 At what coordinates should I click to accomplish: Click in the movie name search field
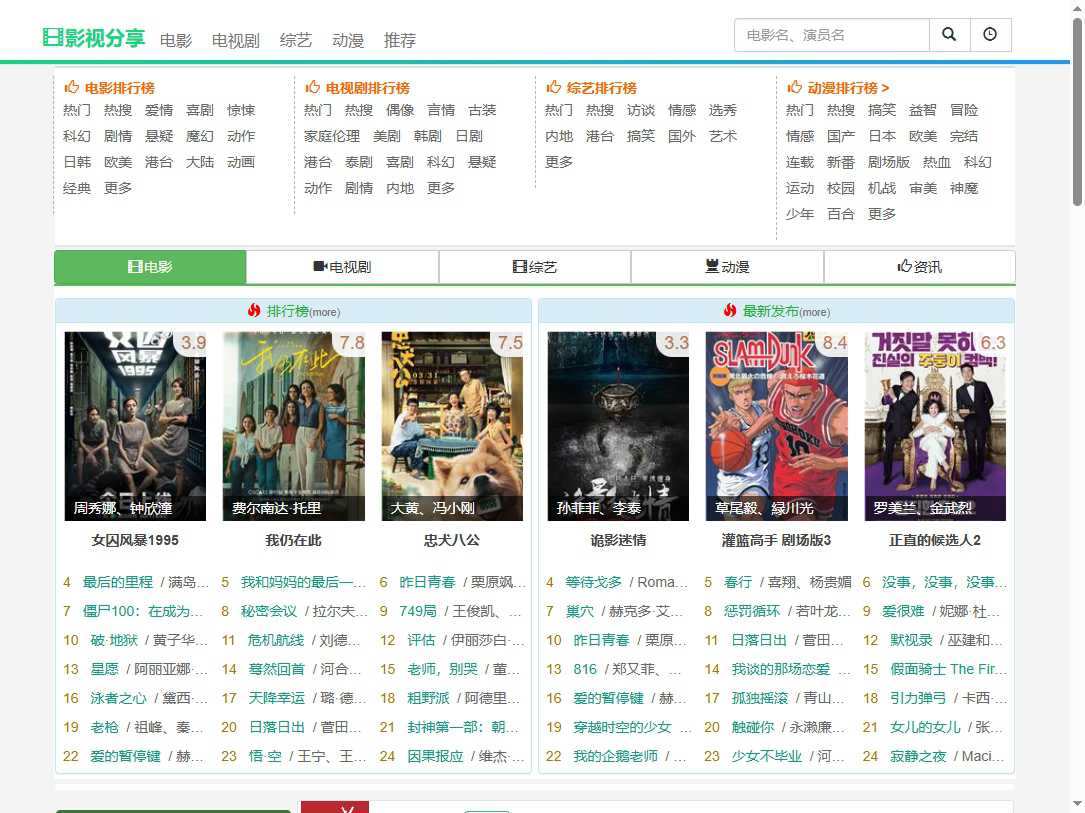pyautogui.click(x=831, y=35)
